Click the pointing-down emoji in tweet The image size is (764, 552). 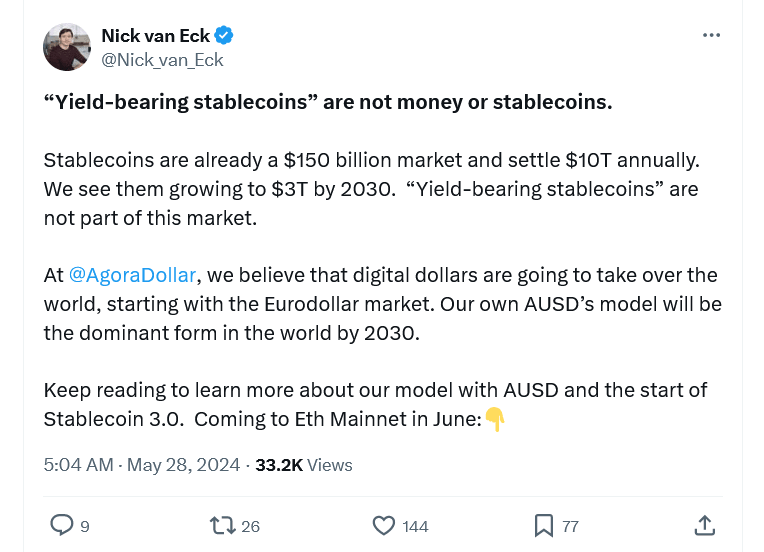495,420
